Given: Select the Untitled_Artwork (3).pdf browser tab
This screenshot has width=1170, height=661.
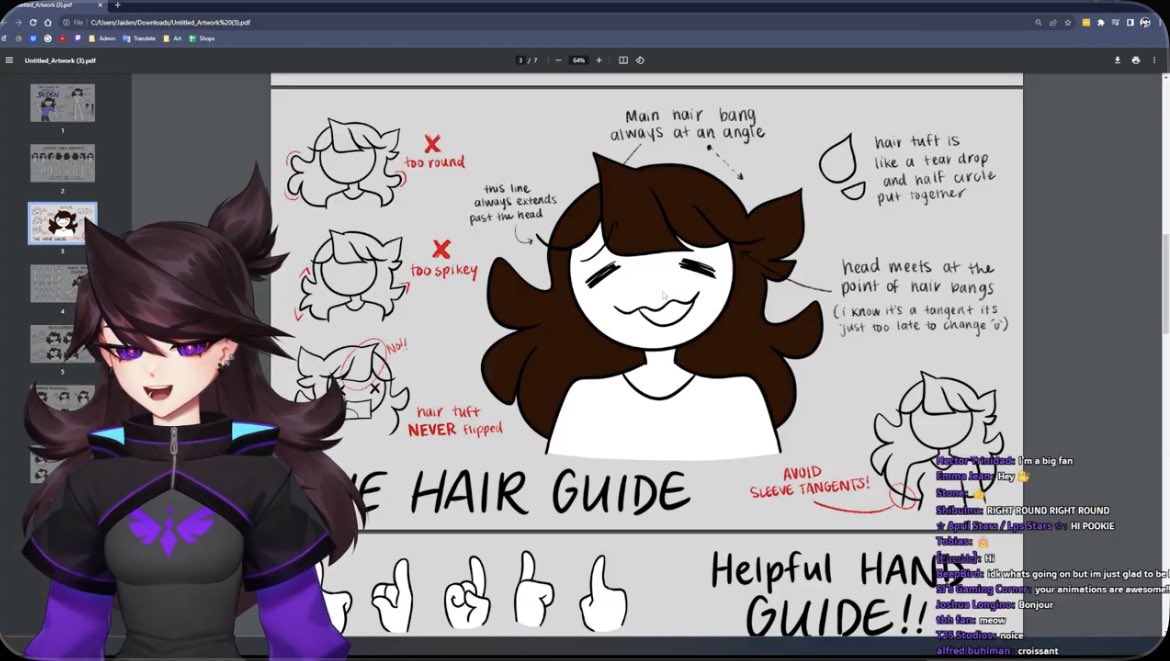Looking at the screenshot, I should point(54,5).
